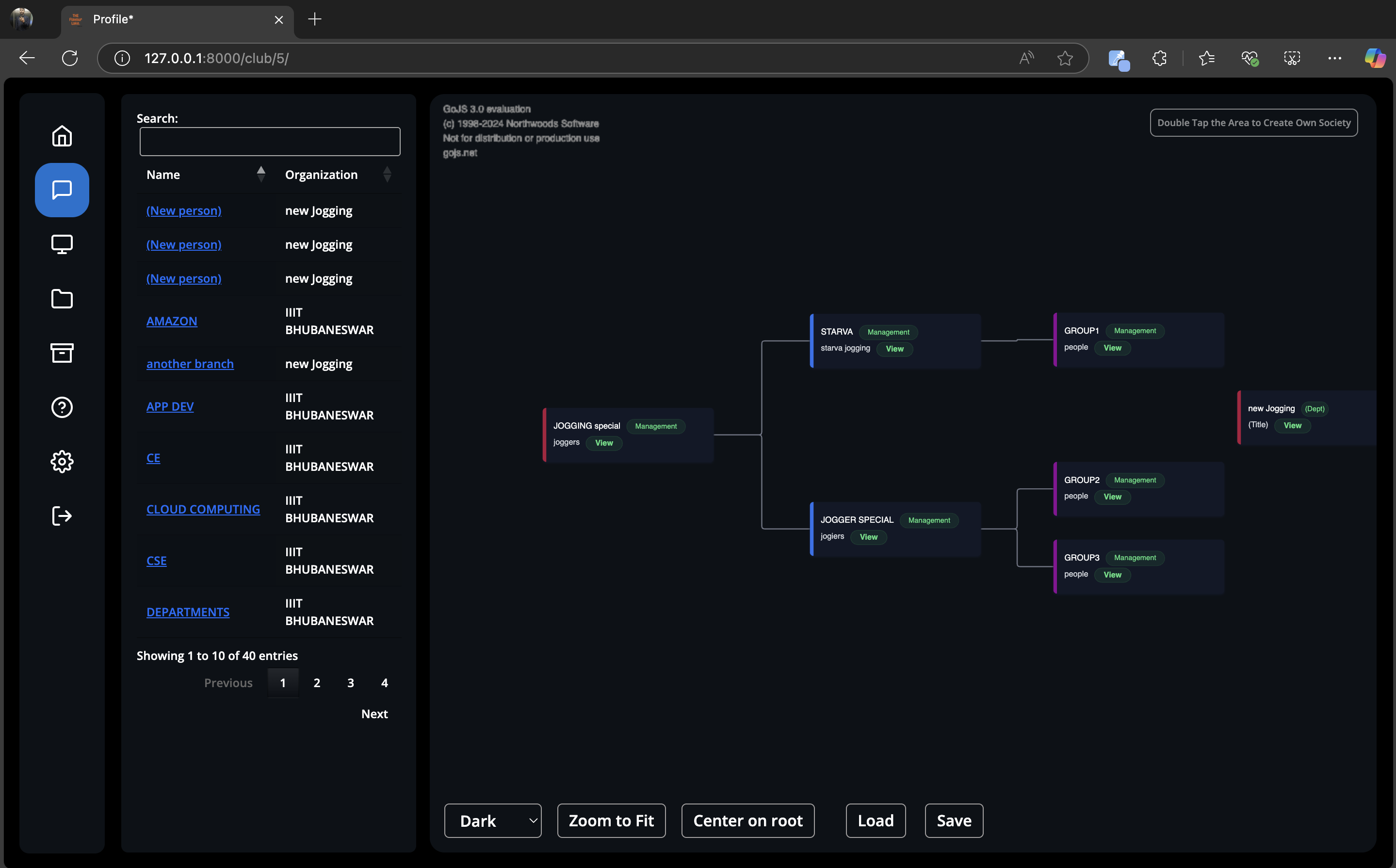
Task: Click the logout arrow sidebar icon
Action: 62,515
